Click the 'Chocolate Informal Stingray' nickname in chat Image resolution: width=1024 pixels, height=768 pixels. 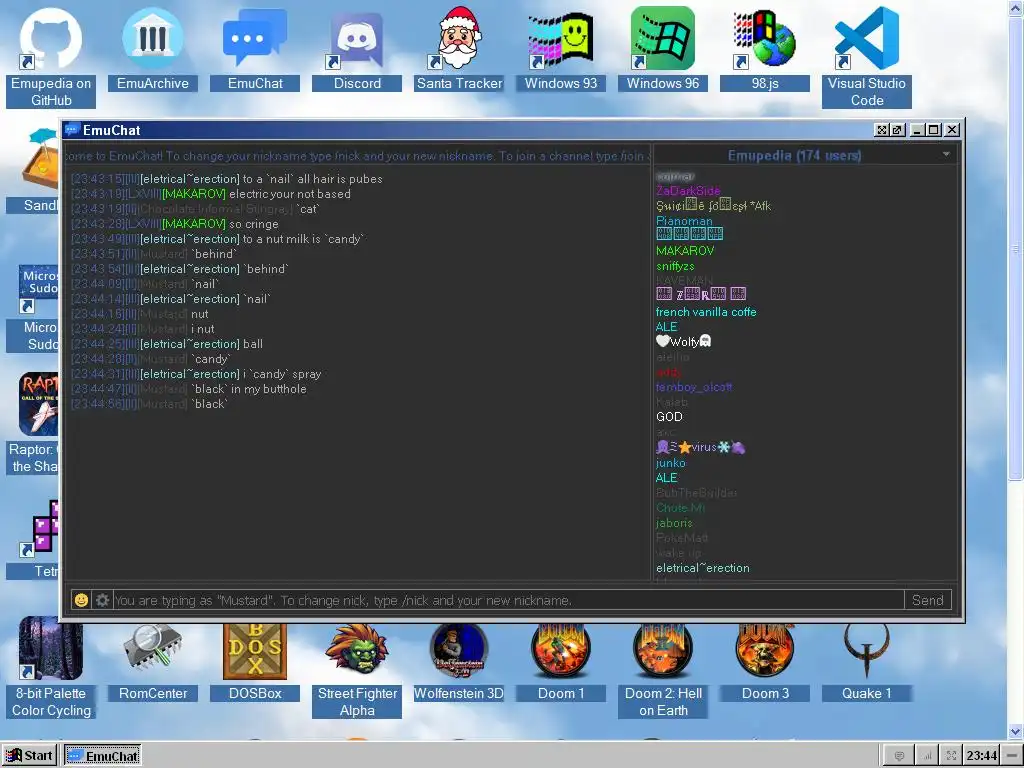pyautogui.click(x=216, y=209)
